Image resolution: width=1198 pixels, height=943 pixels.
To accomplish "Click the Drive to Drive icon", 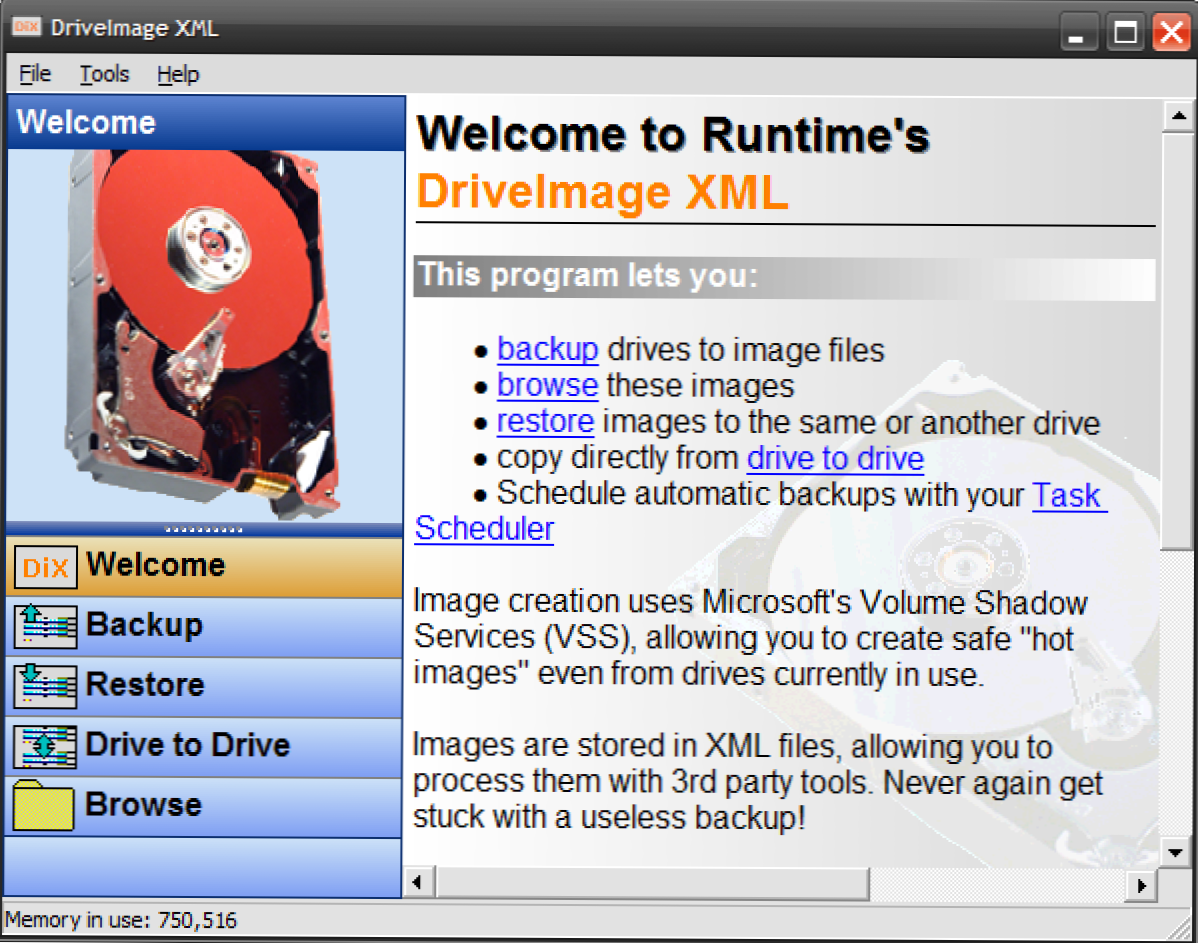I will point(45,747).
